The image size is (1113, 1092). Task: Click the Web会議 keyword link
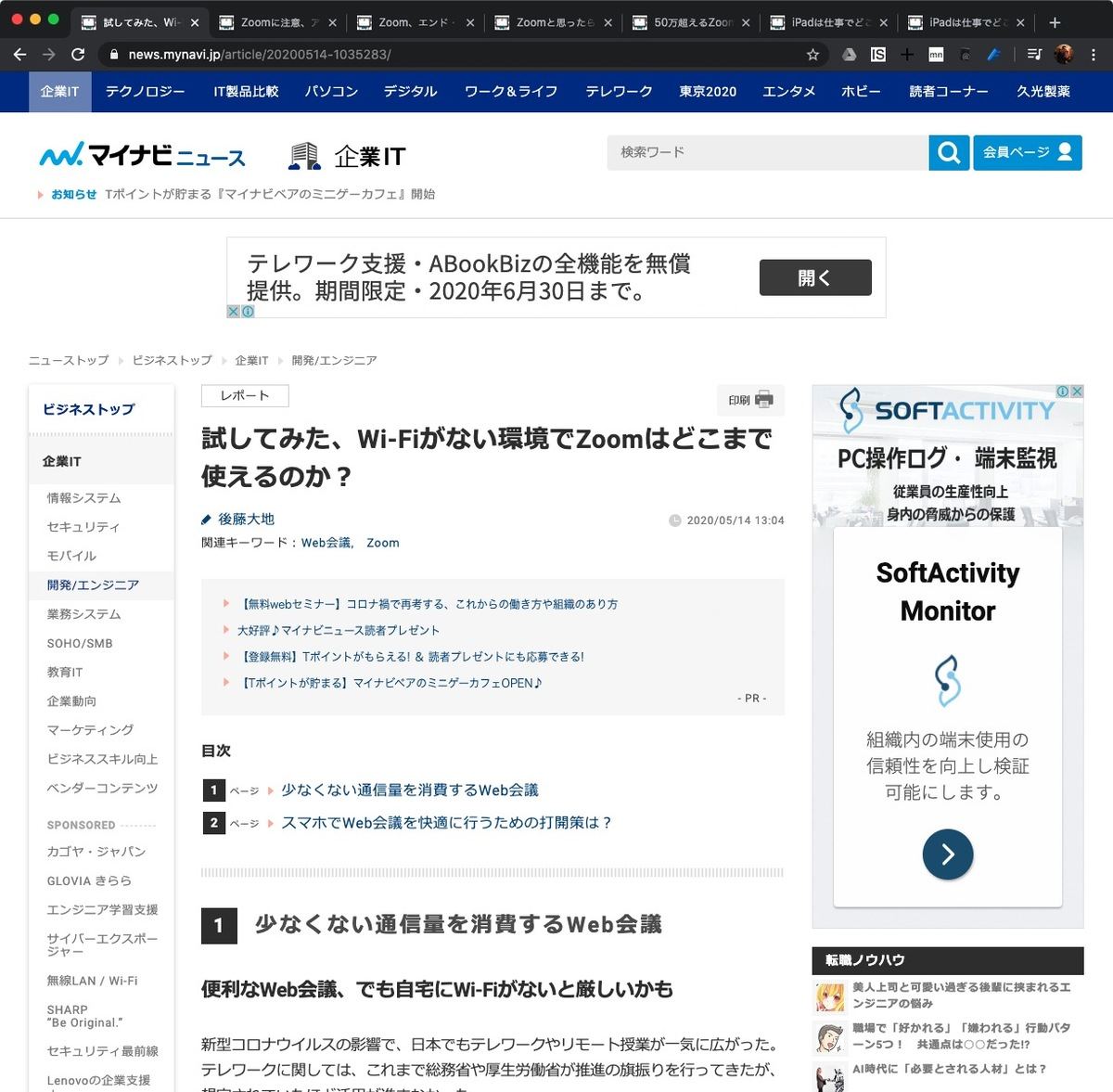326,543
